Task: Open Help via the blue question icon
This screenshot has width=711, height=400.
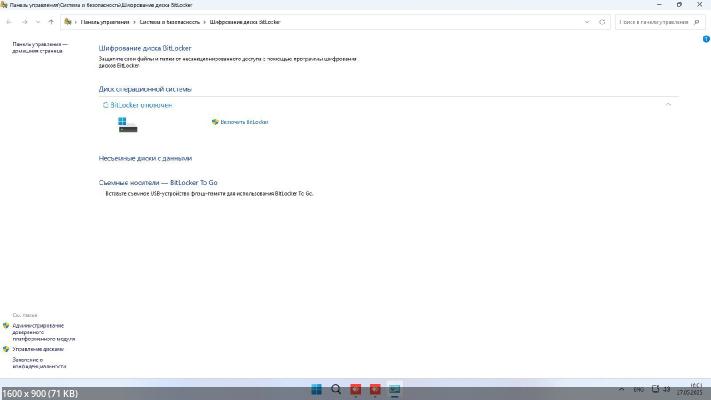Action: point(706,39)
